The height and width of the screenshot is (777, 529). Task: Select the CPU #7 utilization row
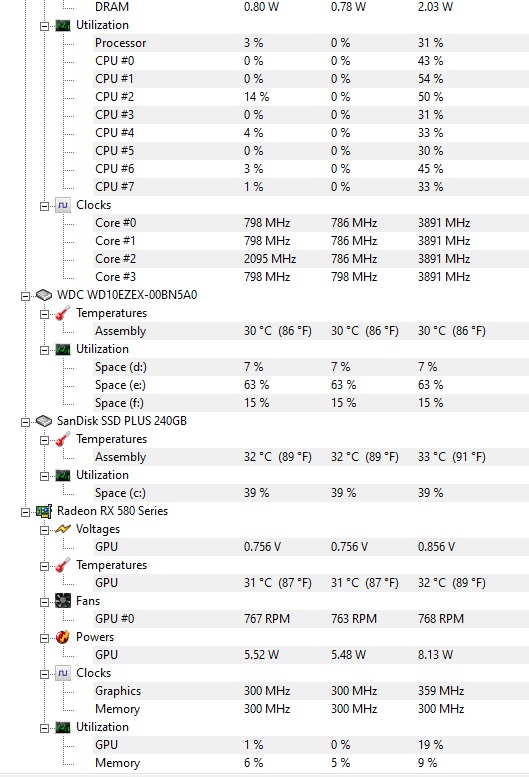[x=311, y=187]
